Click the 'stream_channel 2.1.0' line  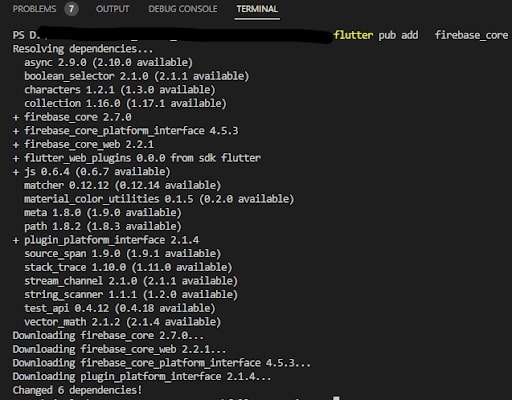131,281
